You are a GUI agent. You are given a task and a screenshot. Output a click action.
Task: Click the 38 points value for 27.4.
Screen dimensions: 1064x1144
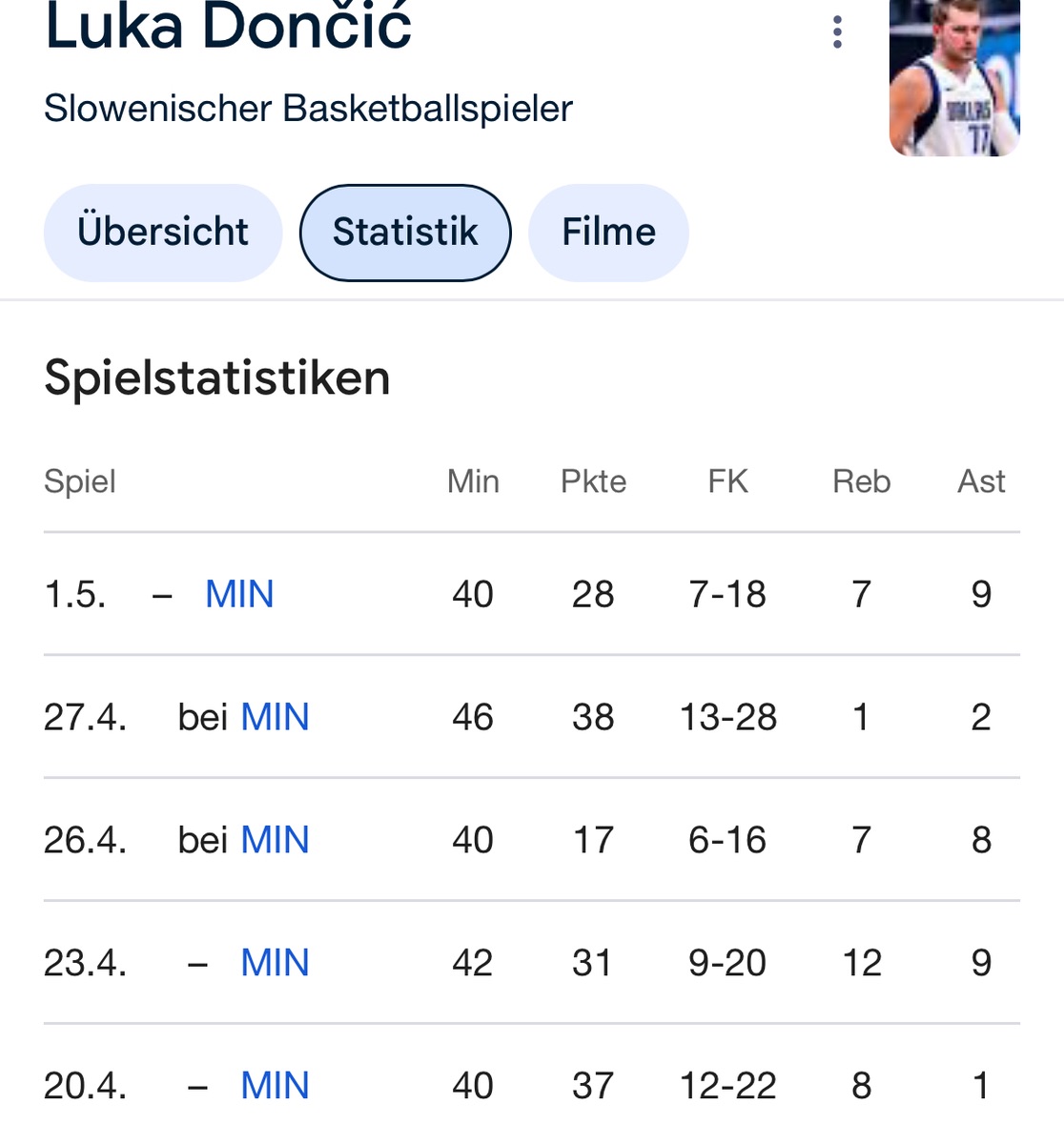coord(593,717)
